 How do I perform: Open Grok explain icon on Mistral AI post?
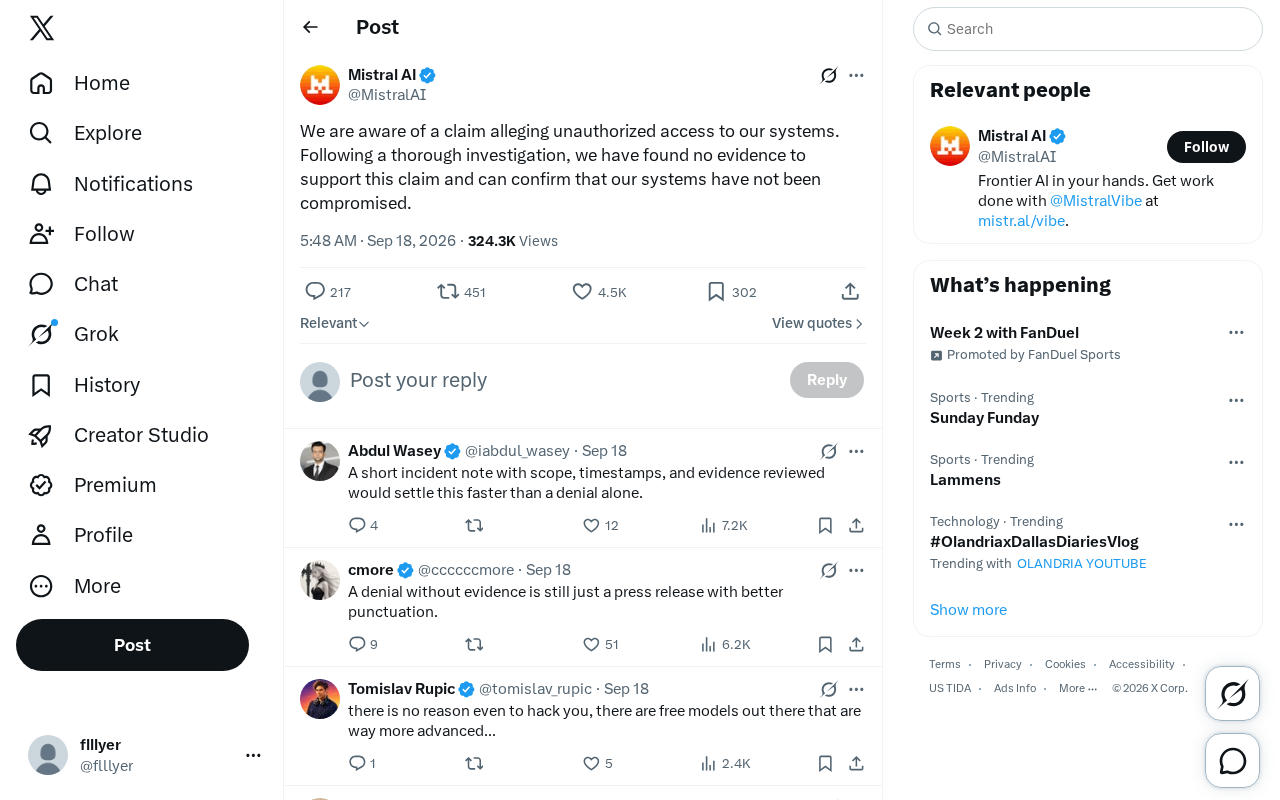pos(829,75)
